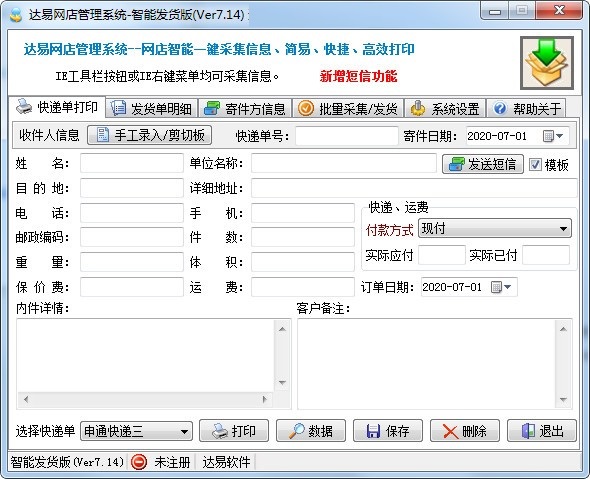Image resolution: width=590 pixels, height=479 pixels.
Task: Click the 内件详情 scroll up arrow
Action: pyautogui.click(x=282, y=329)
